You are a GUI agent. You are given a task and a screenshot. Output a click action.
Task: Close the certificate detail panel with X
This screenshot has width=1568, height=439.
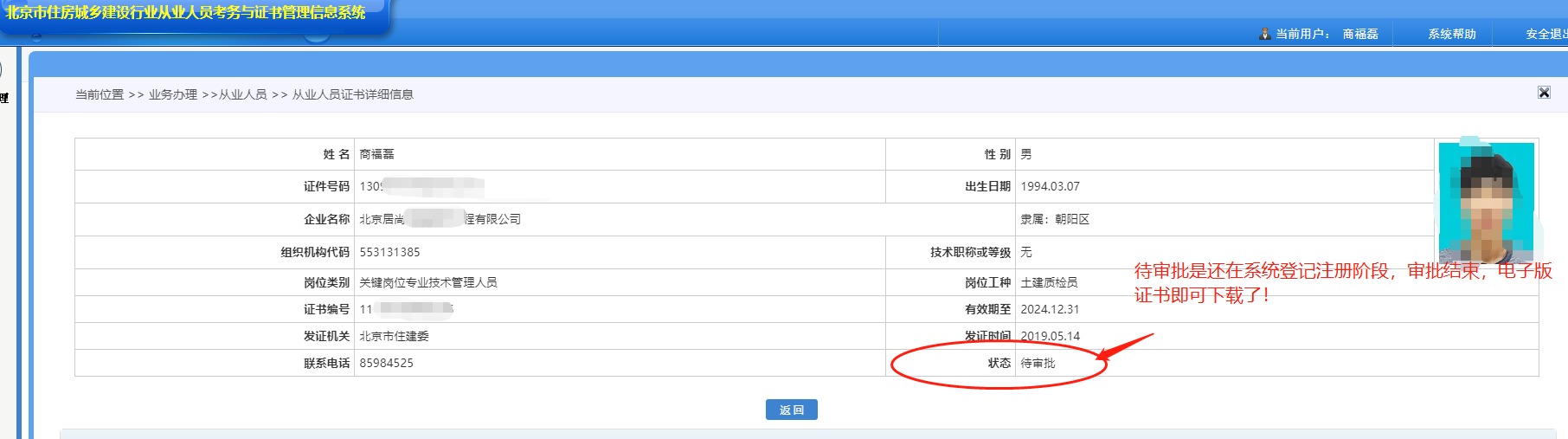1544,93
